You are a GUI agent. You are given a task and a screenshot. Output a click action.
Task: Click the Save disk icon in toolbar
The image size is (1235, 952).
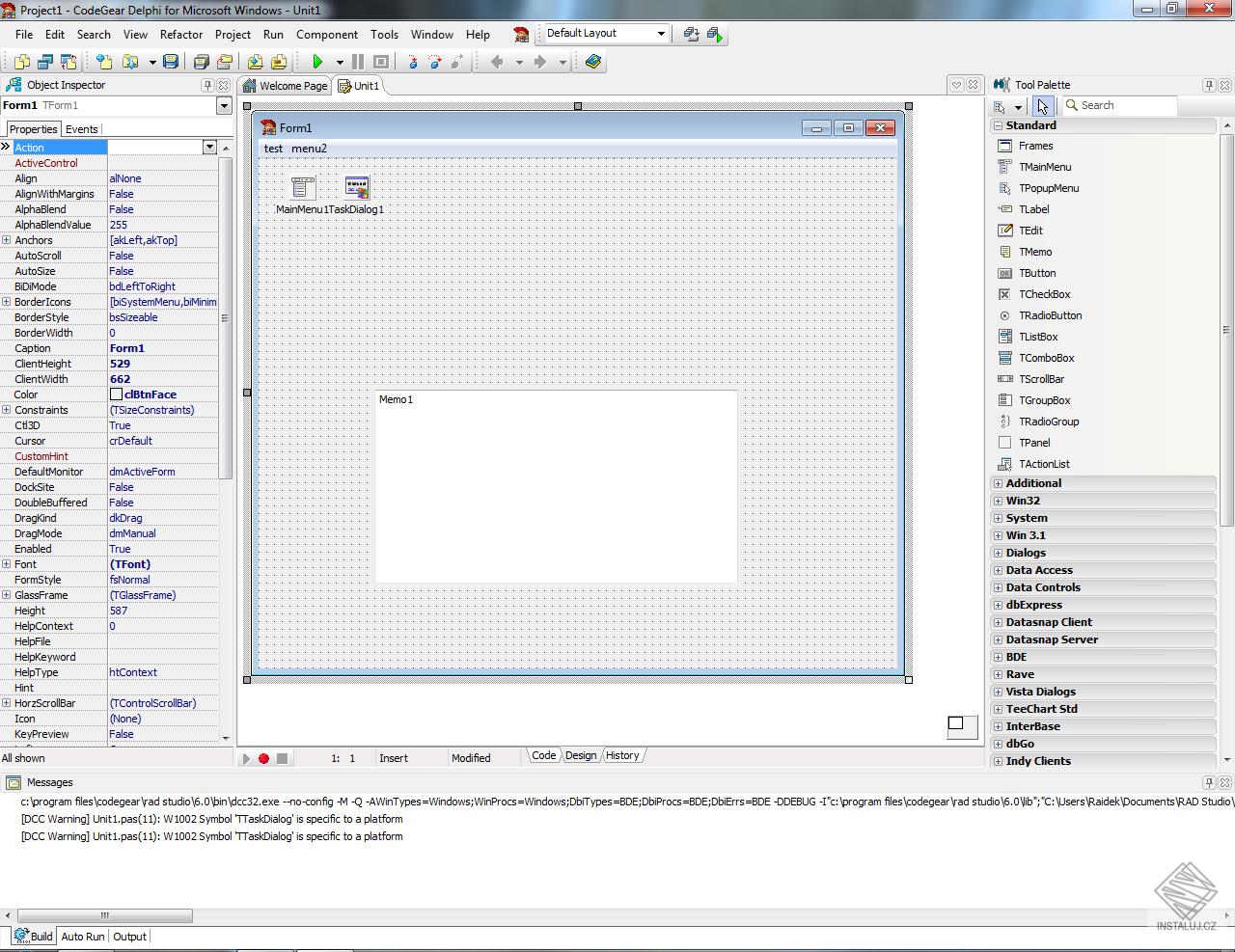171,62
